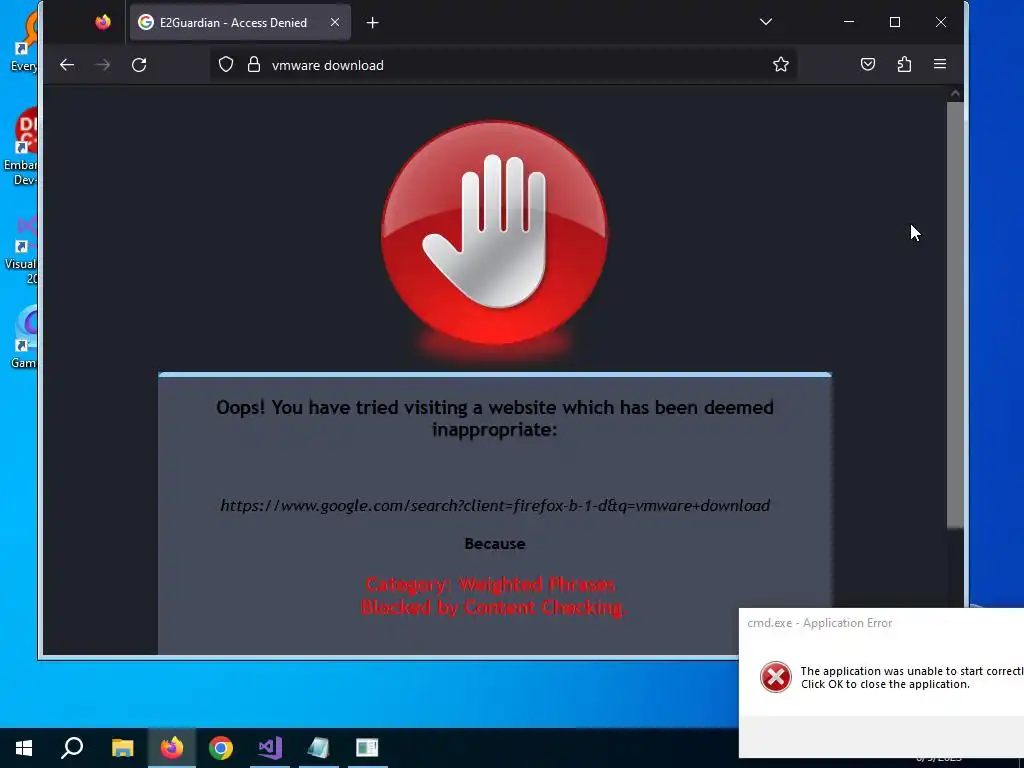Click the cmd.exe - Application Error title

(x=820, y=623)
